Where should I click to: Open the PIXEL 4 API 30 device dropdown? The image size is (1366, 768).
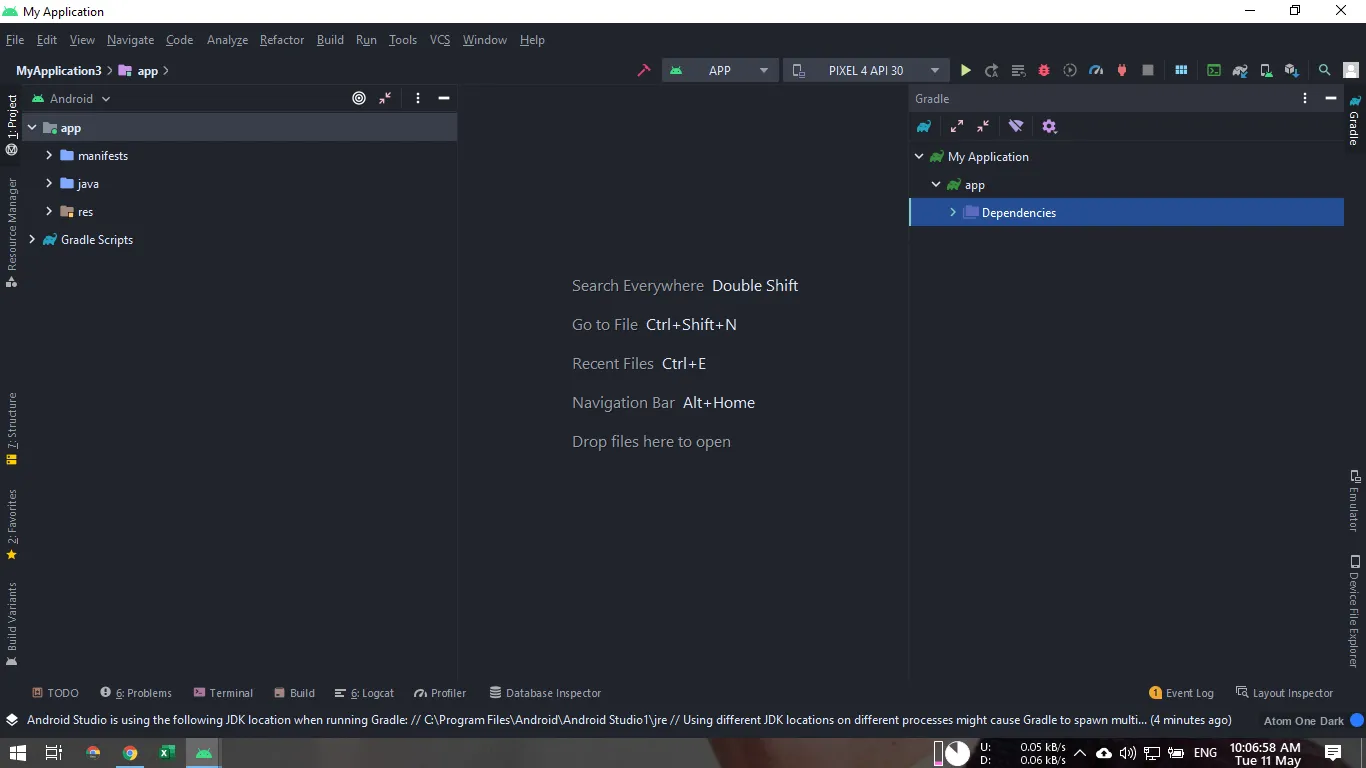(x=866, y=70)
